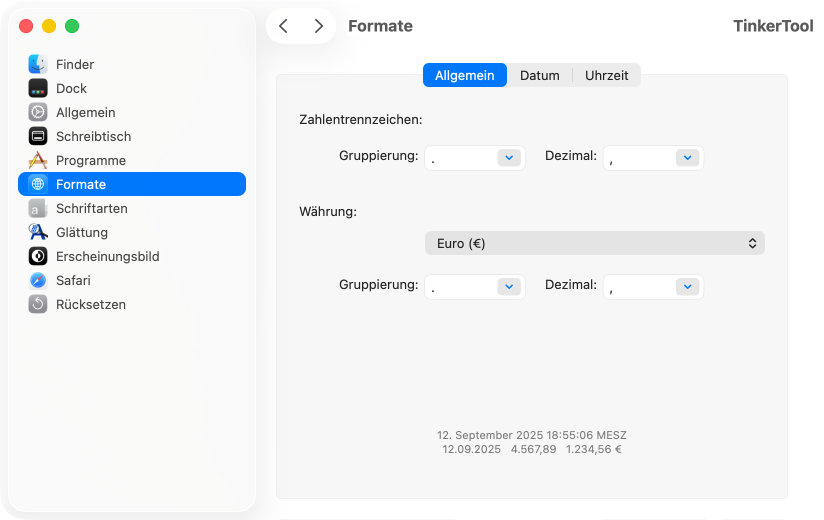Switch to the Datum tab
824x520 pixels.
[x=539, y=75]
